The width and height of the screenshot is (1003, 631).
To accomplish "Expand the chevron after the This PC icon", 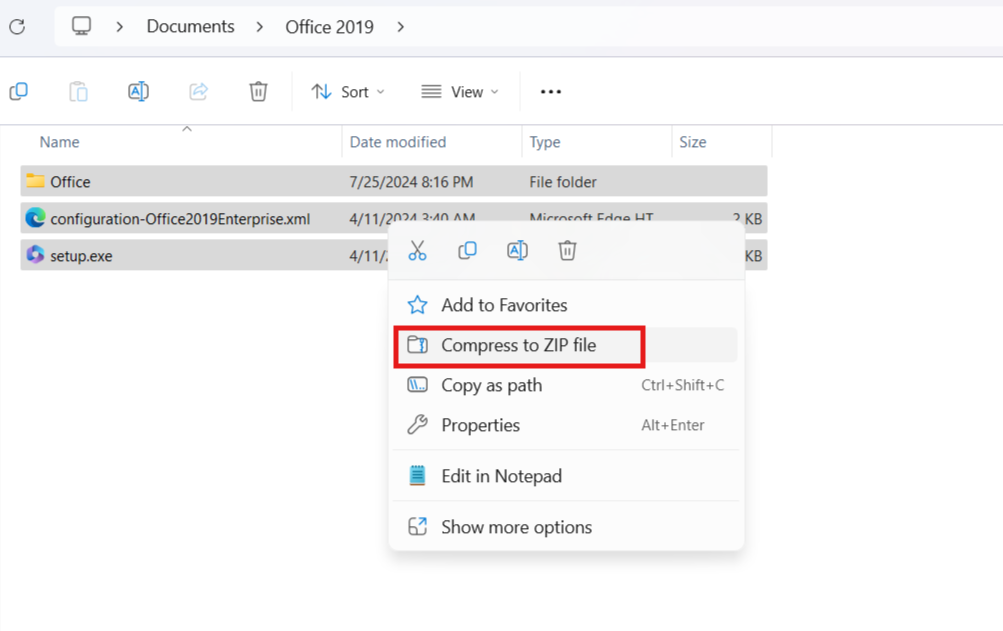I will point(120,27).
